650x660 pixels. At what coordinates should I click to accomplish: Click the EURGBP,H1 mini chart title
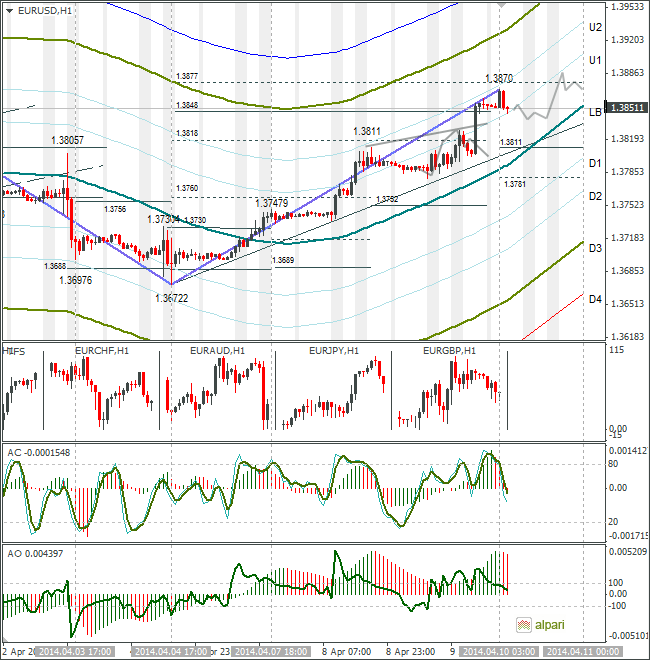449,351
